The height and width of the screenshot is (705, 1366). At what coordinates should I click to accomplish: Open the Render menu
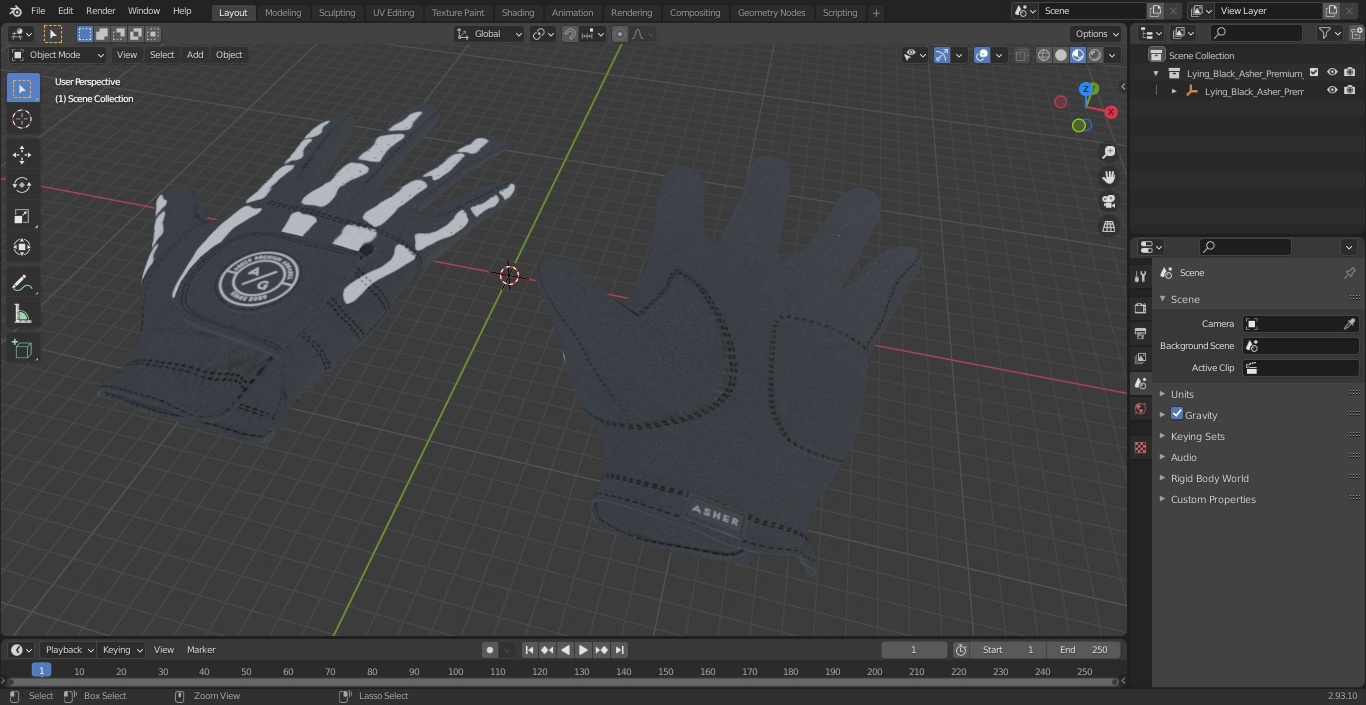[100, 11]
